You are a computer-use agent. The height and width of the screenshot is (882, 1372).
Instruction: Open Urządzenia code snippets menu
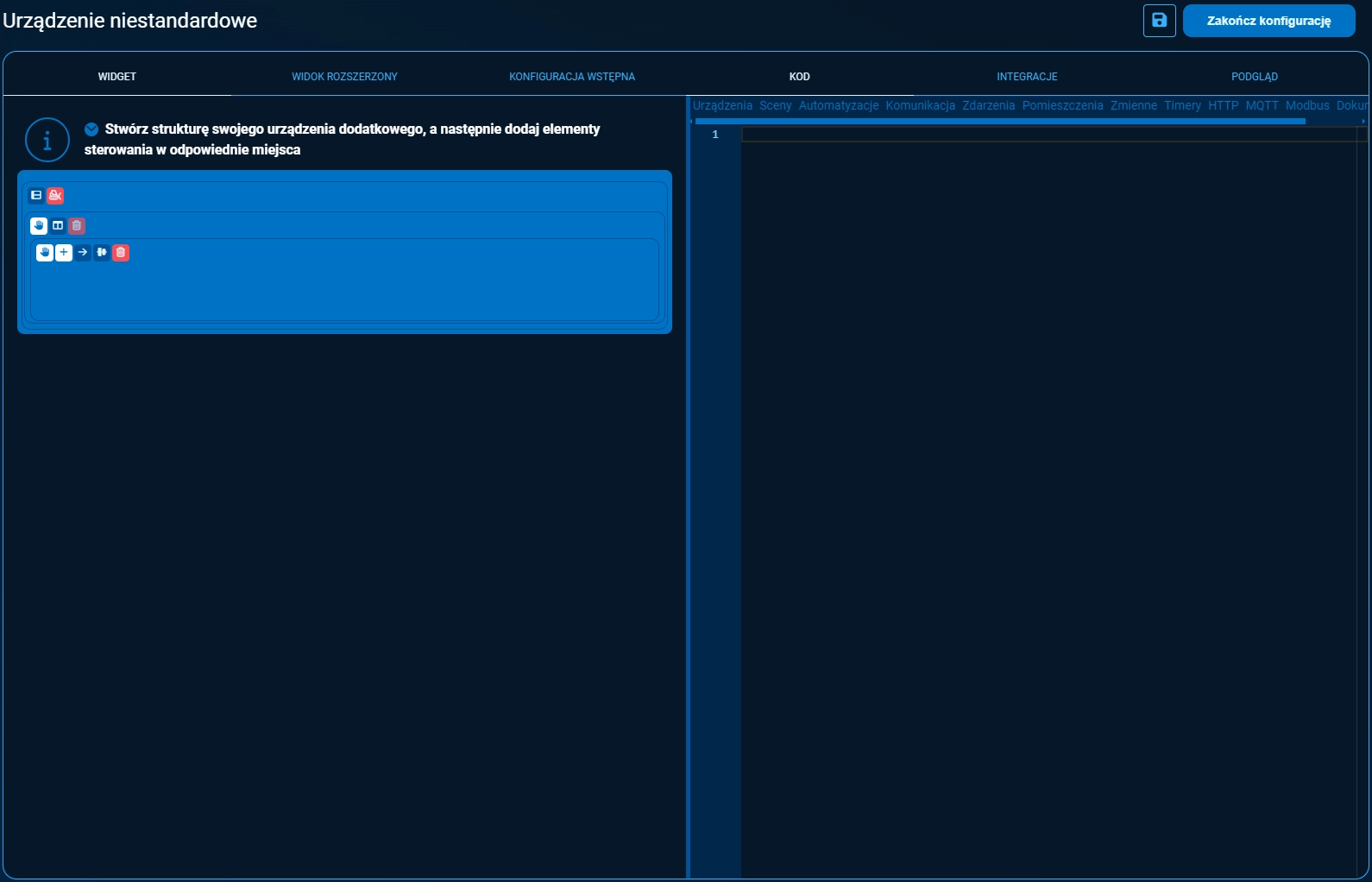722,105
